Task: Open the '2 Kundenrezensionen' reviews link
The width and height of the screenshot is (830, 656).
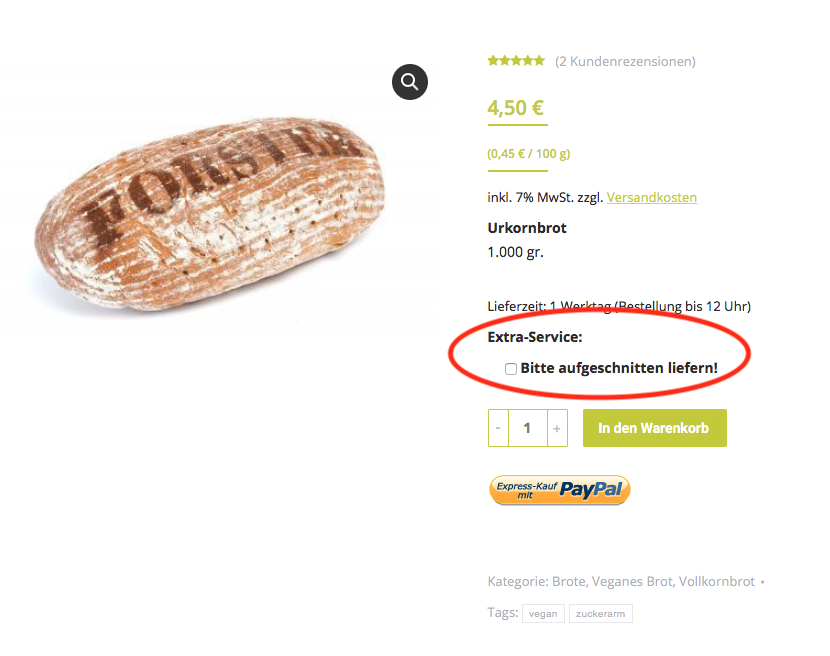Action: click(624, 60)
